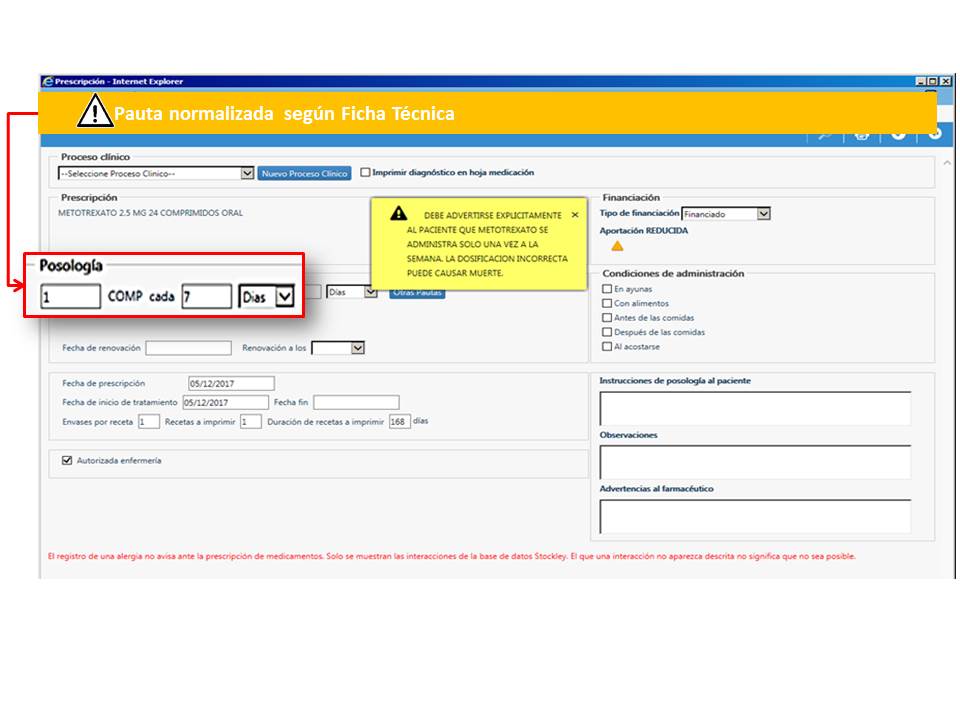
Task: Expand the Tipo de financiación dropdown
Action: click(x=763, y=214)
